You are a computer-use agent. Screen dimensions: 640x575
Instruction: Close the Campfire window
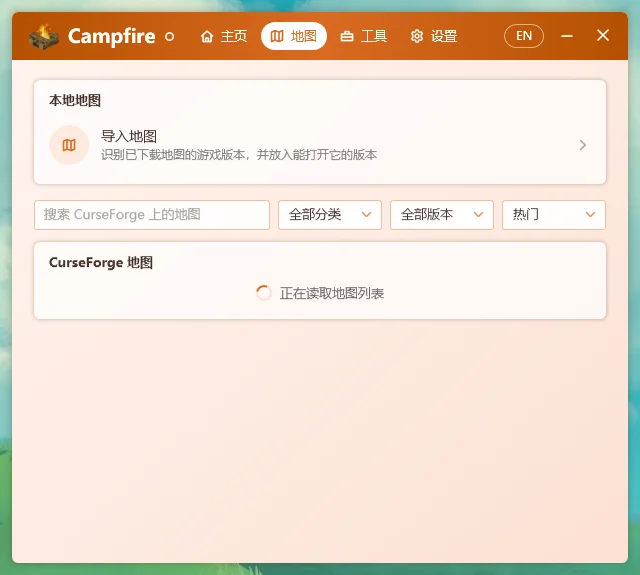click(603, 36)
